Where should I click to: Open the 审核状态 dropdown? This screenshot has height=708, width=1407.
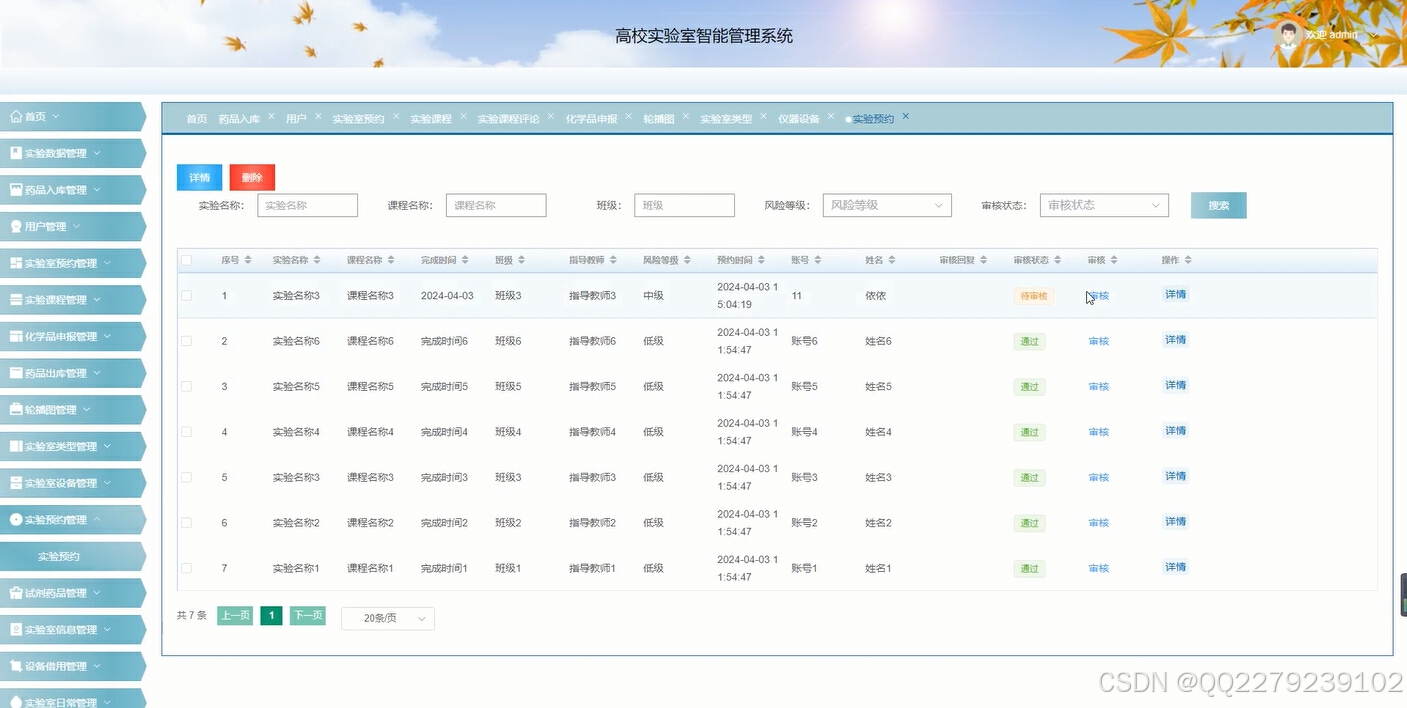click(x=1103, y=205)
